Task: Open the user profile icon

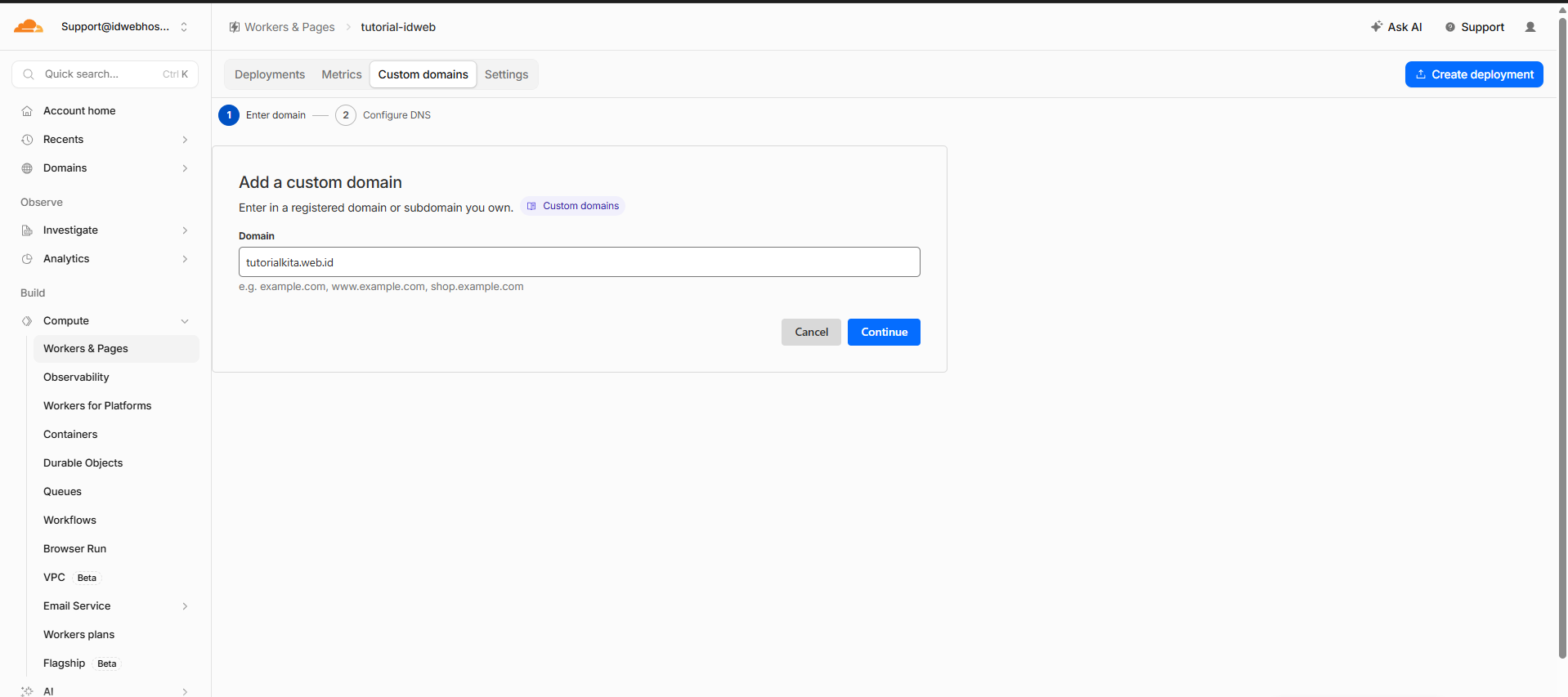Action: coord(1530,27)
